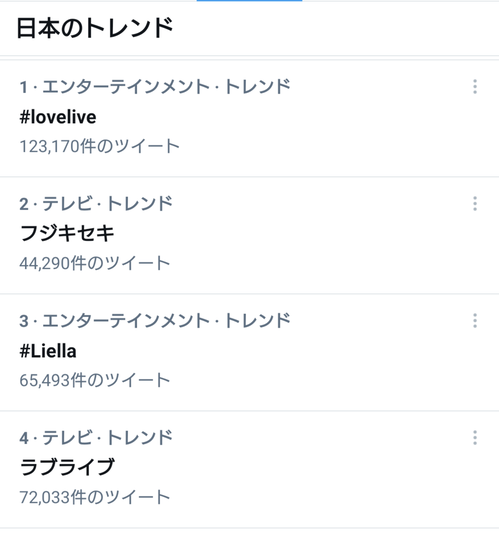This screenshot has height=537, width=499.
Task: Click 65,493件のツイート count
Action: tap(95, 380)
